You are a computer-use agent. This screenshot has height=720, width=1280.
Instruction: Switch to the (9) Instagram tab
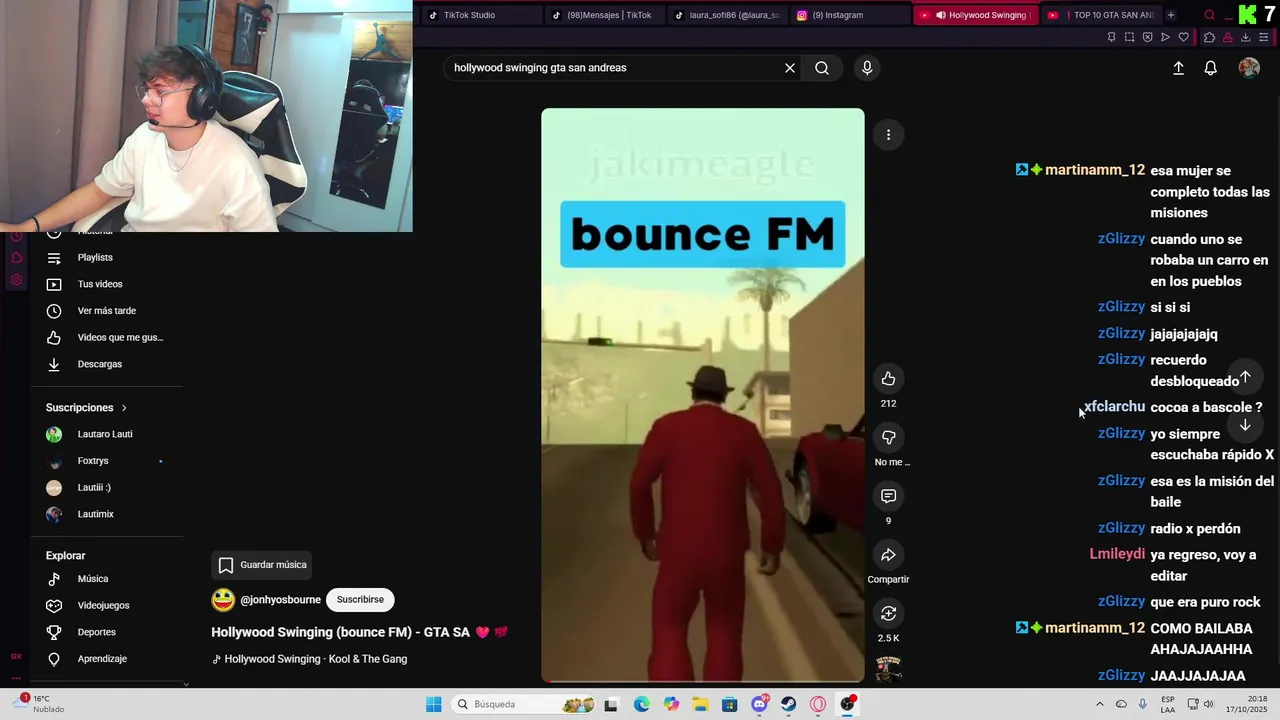(x=851, y=15)
